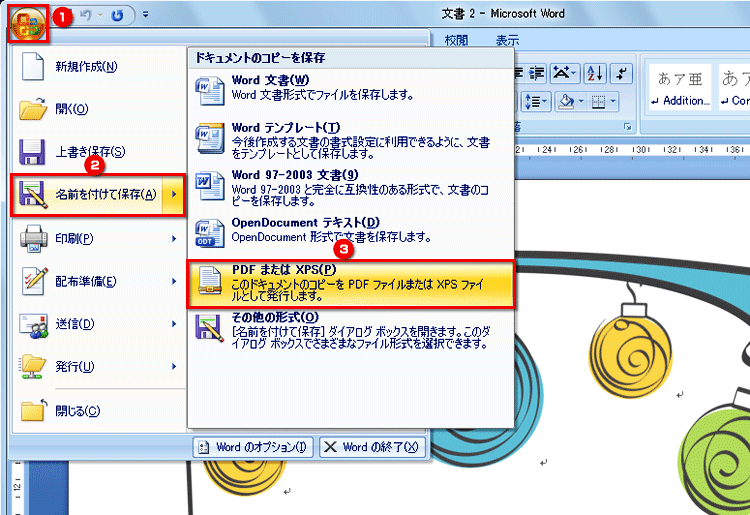Click the Redo icon in Quick Access Toolbar
This screenshot has height=515, width=750.
[x=117, y=15]
